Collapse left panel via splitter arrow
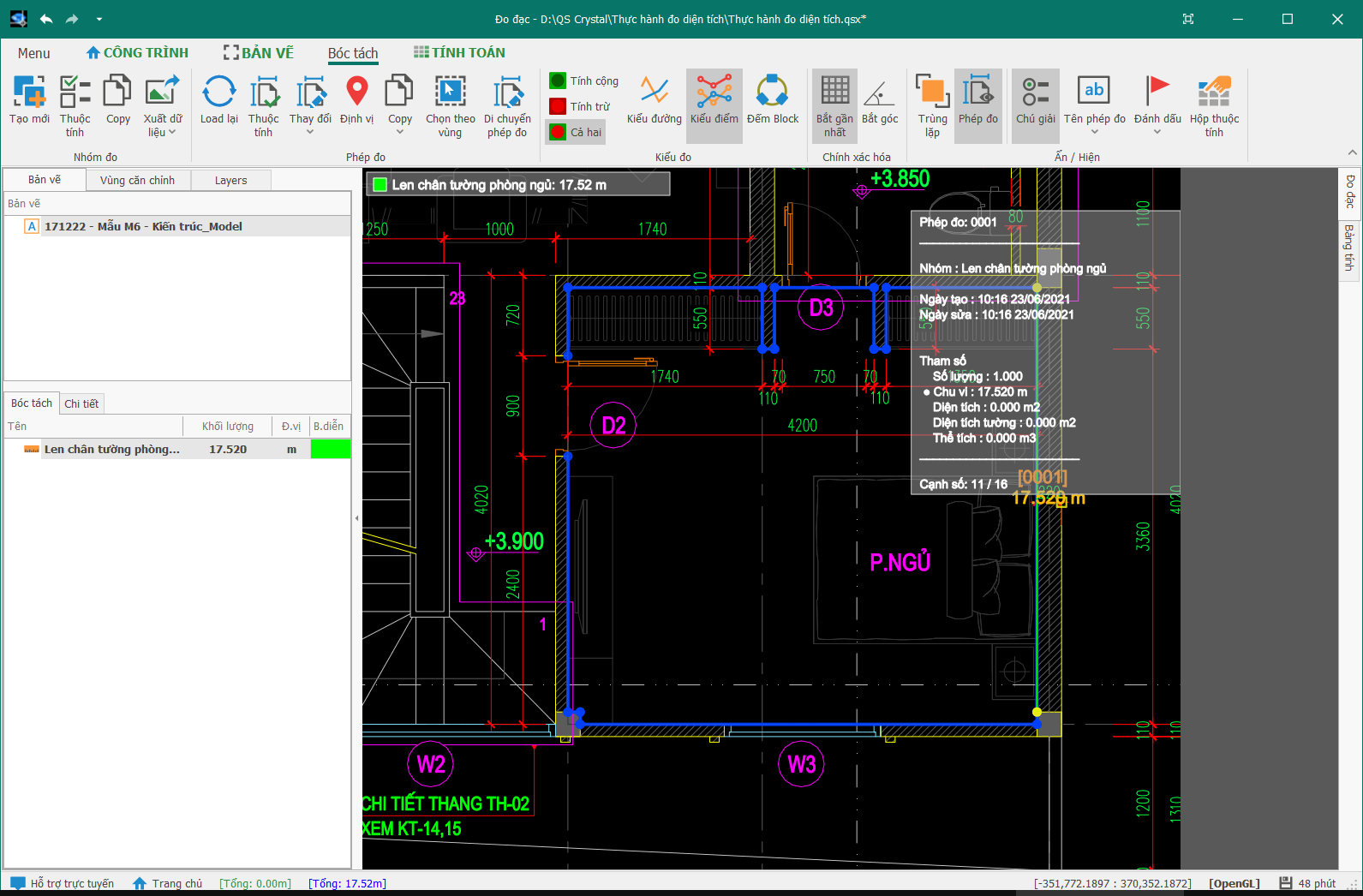1363x896 pixels. point(356,518)
